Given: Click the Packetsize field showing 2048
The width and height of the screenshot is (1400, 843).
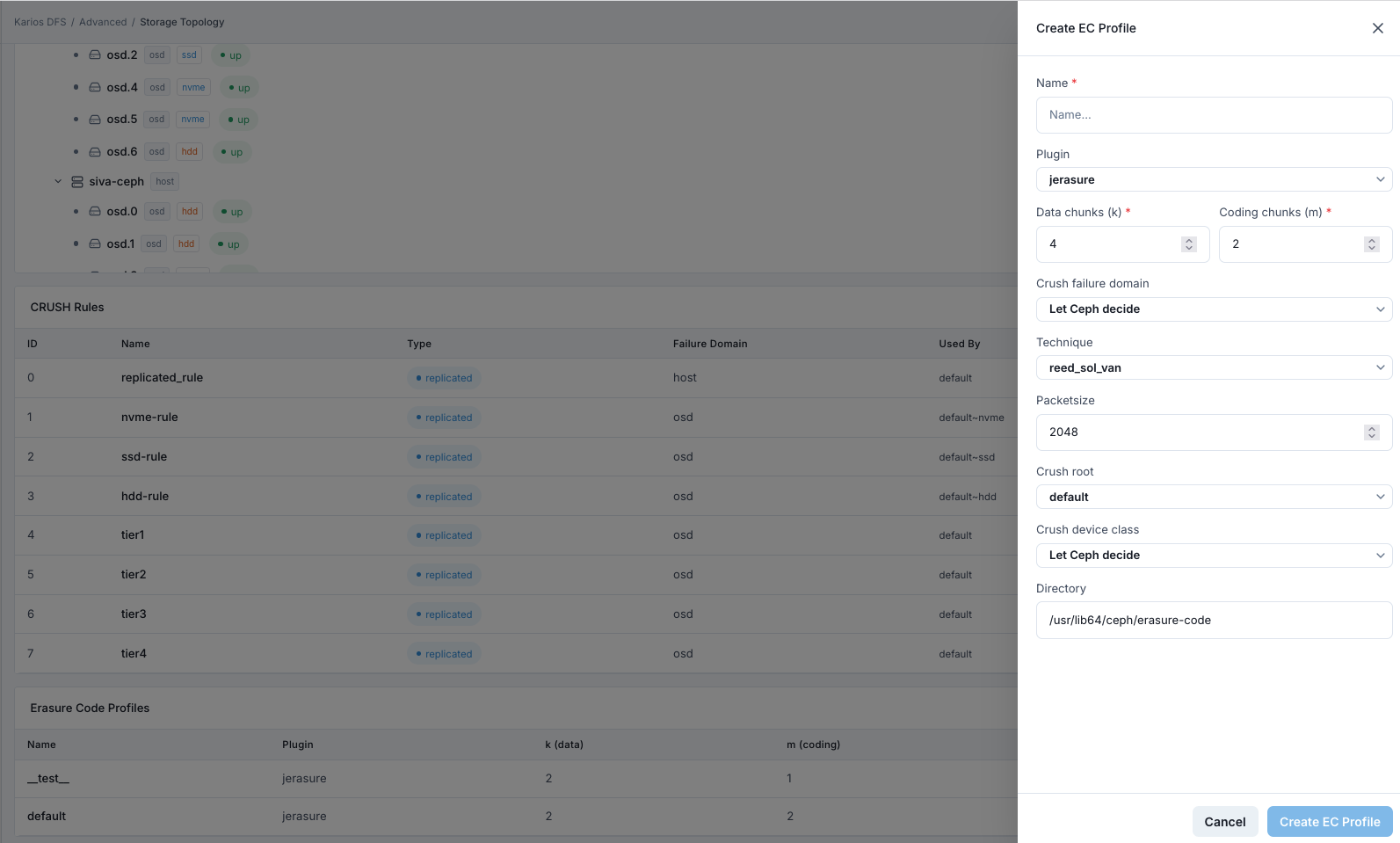Looking at the screenshot, I should pyautogui.click(x=1214, y=432).
